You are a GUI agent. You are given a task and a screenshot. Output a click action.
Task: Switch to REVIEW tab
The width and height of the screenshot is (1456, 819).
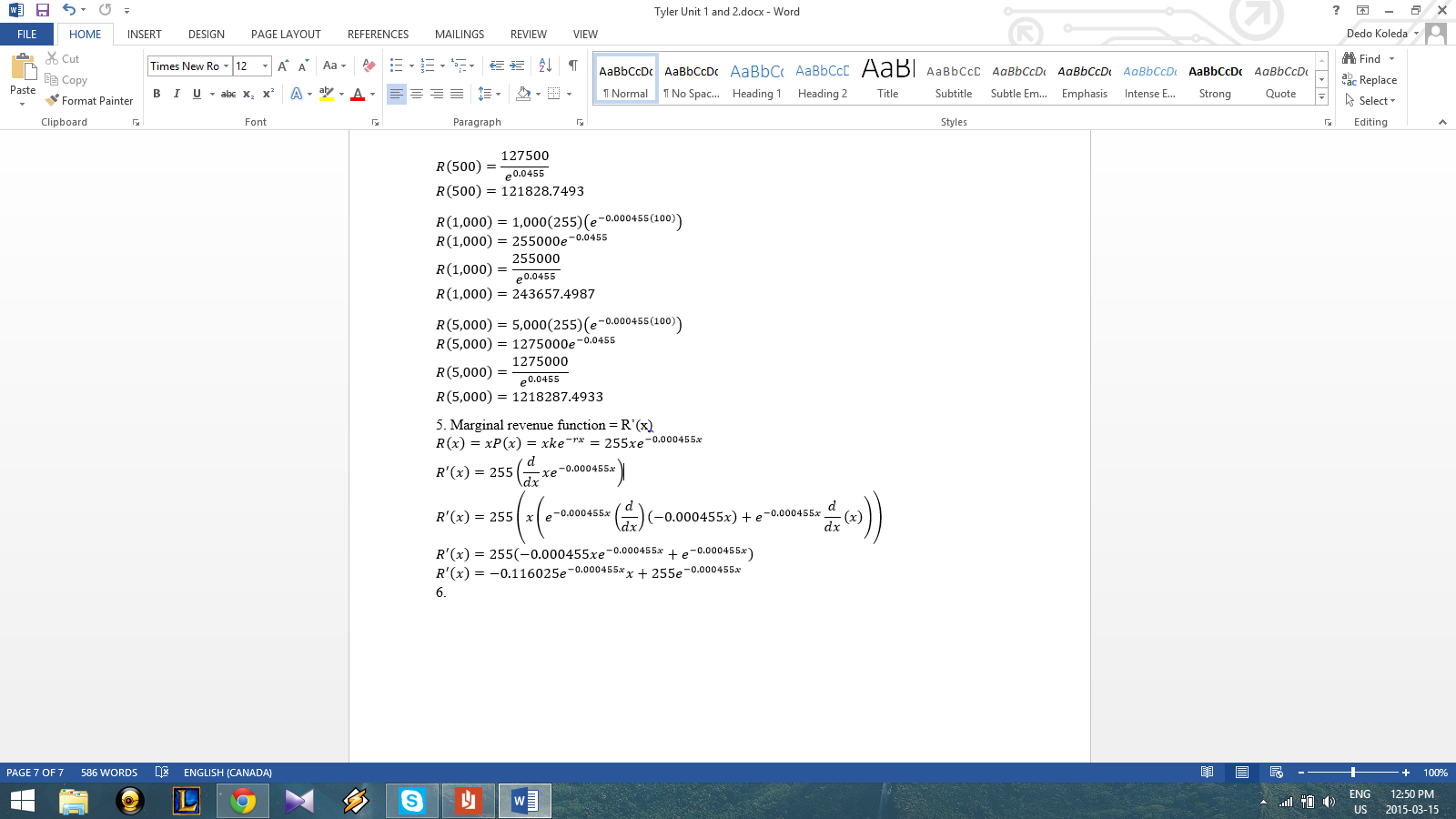coord(529,34)
